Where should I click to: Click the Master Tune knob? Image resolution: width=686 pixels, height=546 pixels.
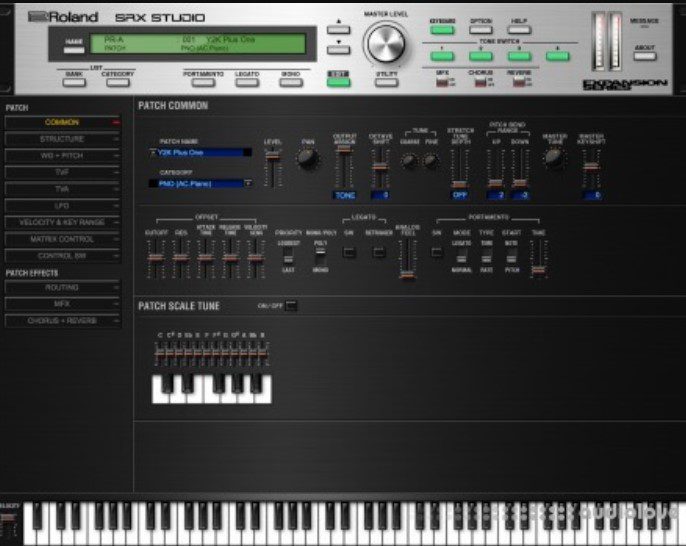coord(554,158)
